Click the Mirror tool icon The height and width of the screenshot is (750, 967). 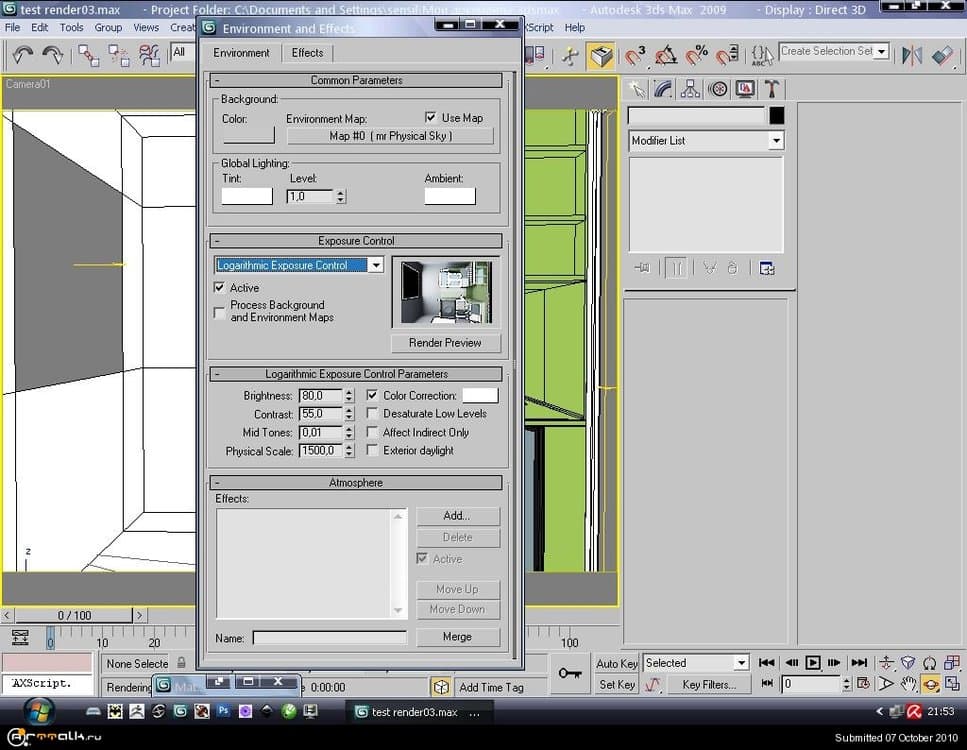[912, 55]
